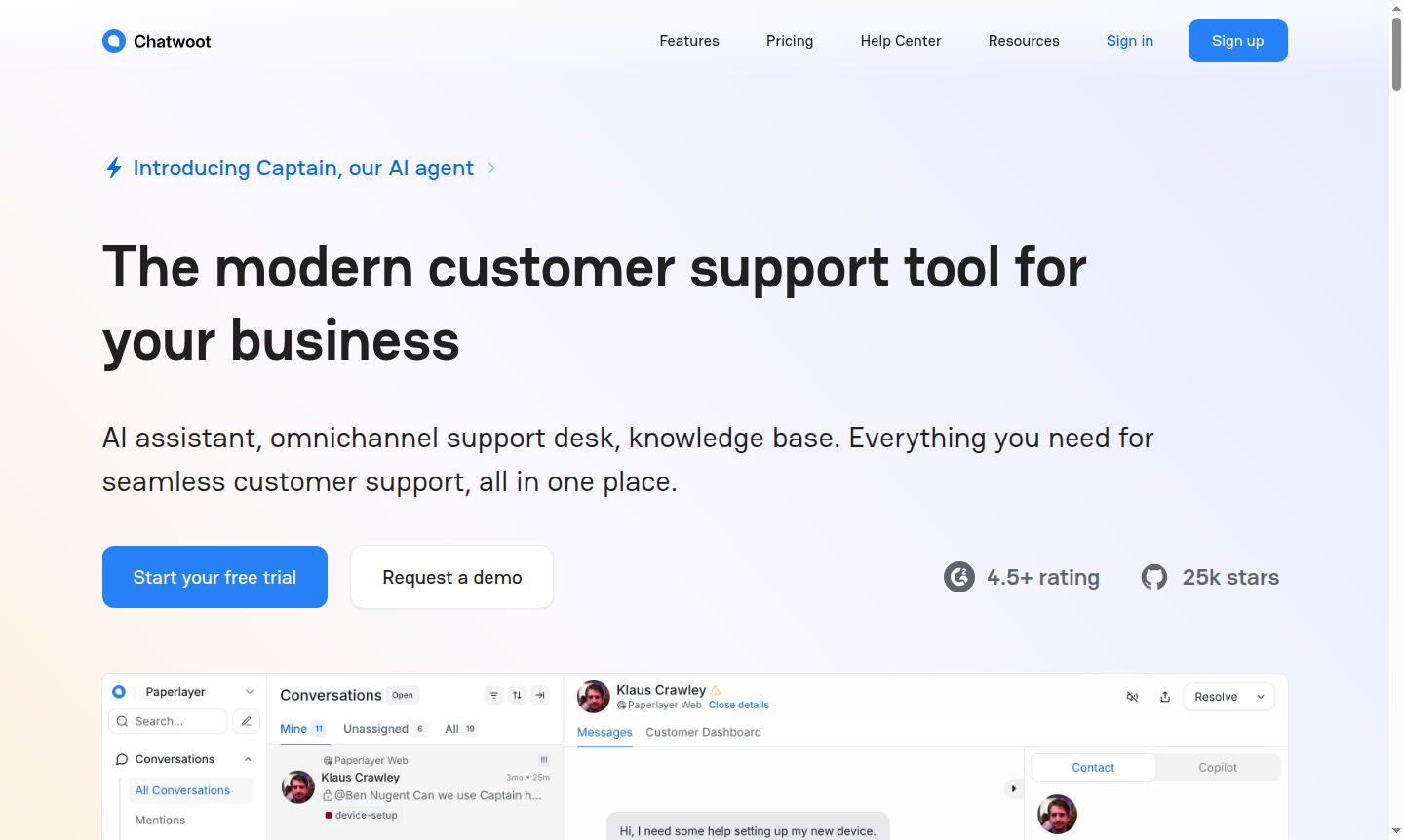Click the lightning bolt Captain icon
This screenshot has width=1404, height=840.
tap(114, 168)
